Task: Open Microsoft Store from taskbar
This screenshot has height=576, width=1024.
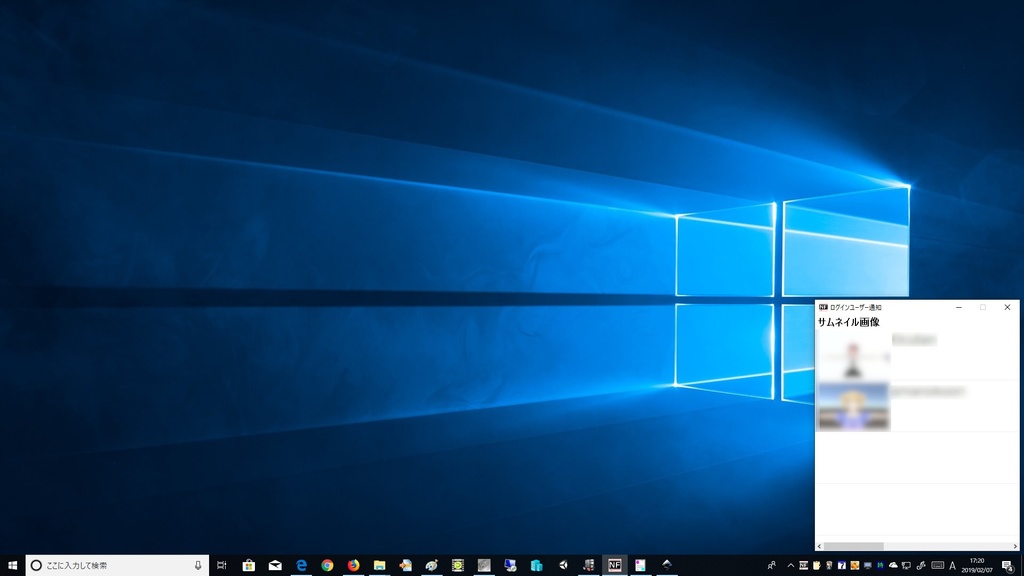Action: pyautogui.click(x=249, y=565)
